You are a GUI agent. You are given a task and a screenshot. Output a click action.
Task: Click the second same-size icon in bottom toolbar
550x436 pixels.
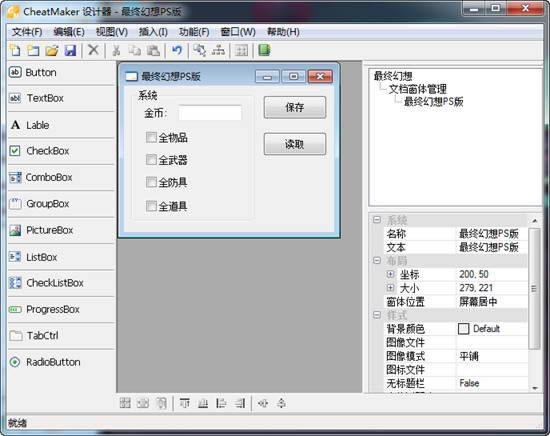[143, 403]
